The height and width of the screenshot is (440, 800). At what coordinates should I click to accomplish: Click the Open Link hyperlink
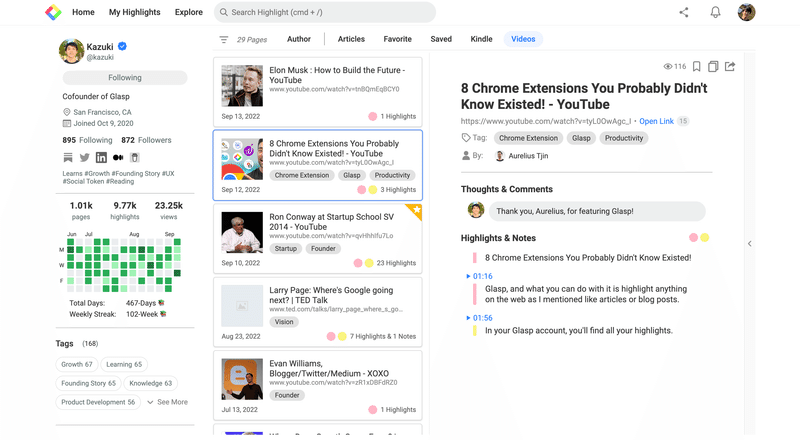click(656, 121)
